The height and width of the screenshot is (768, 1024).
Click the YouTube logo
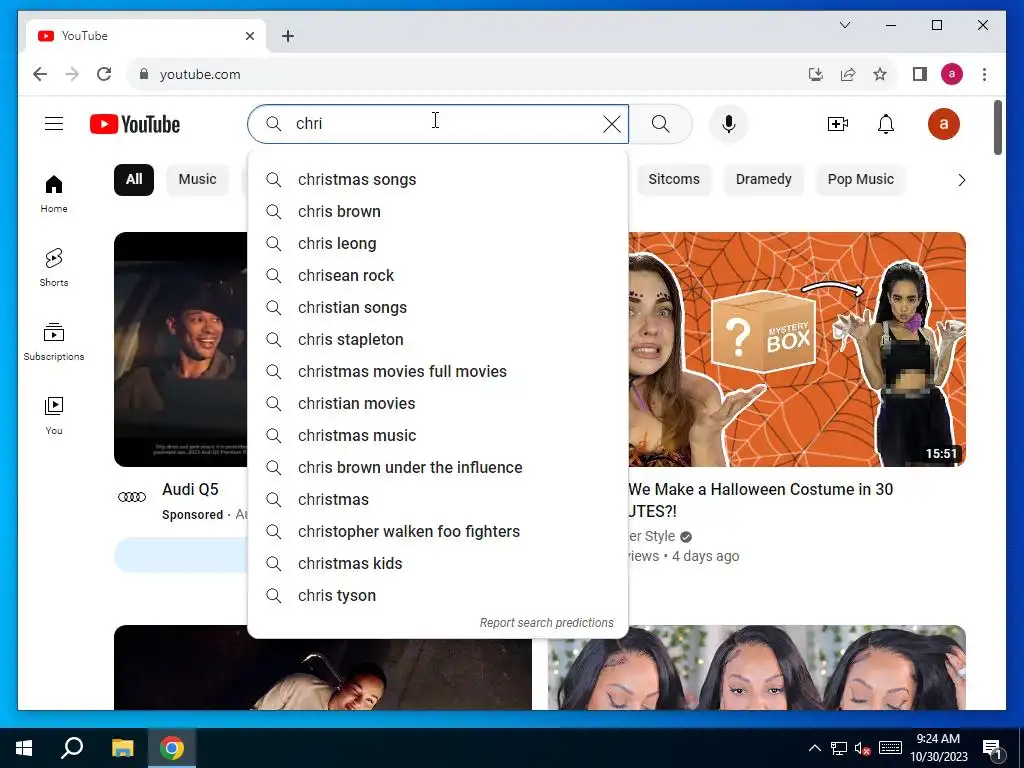pyautogui.click(x=135, y=124)
